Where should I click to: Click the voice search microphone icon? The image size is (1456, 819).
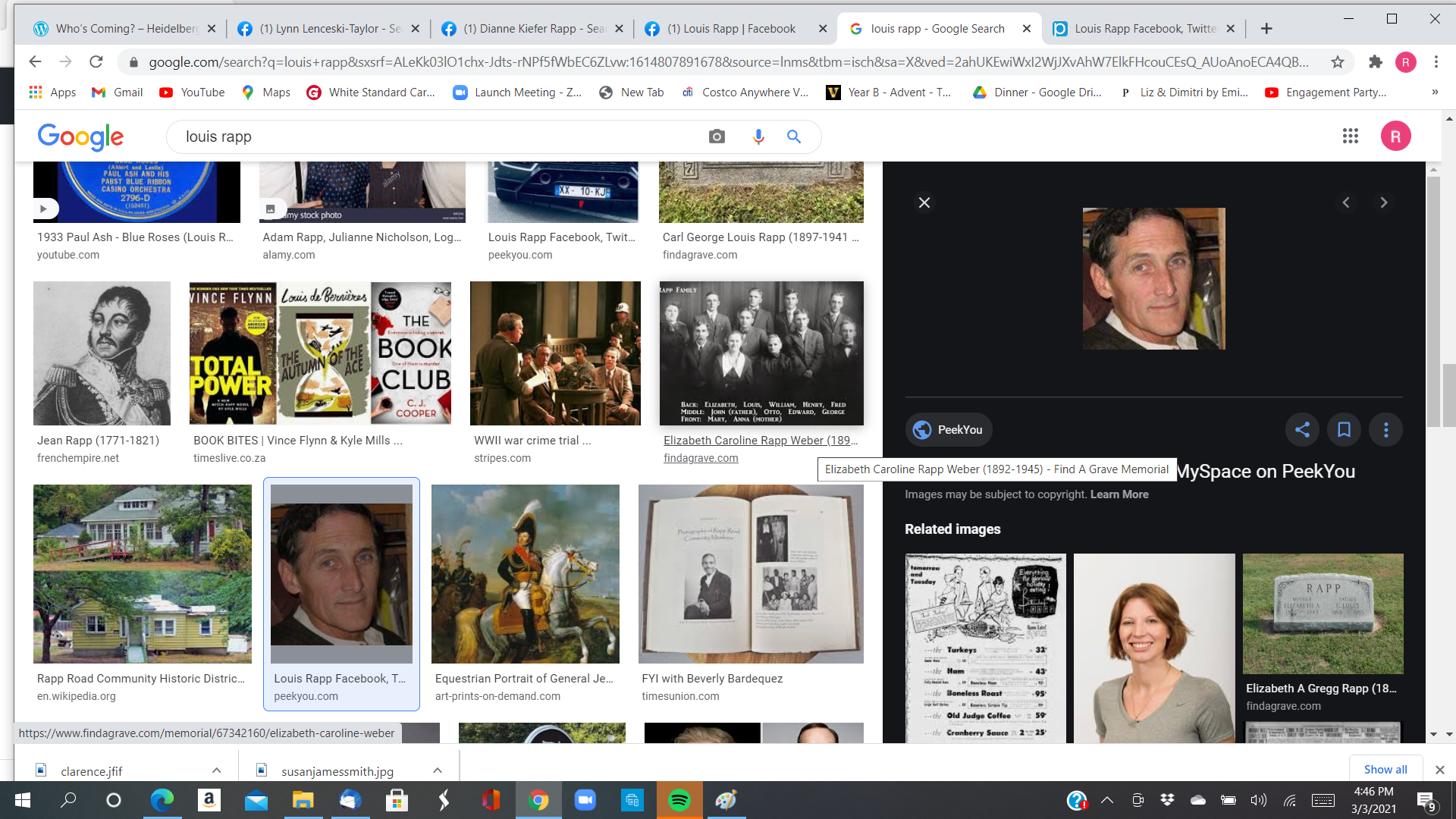[x=758, y=136]
